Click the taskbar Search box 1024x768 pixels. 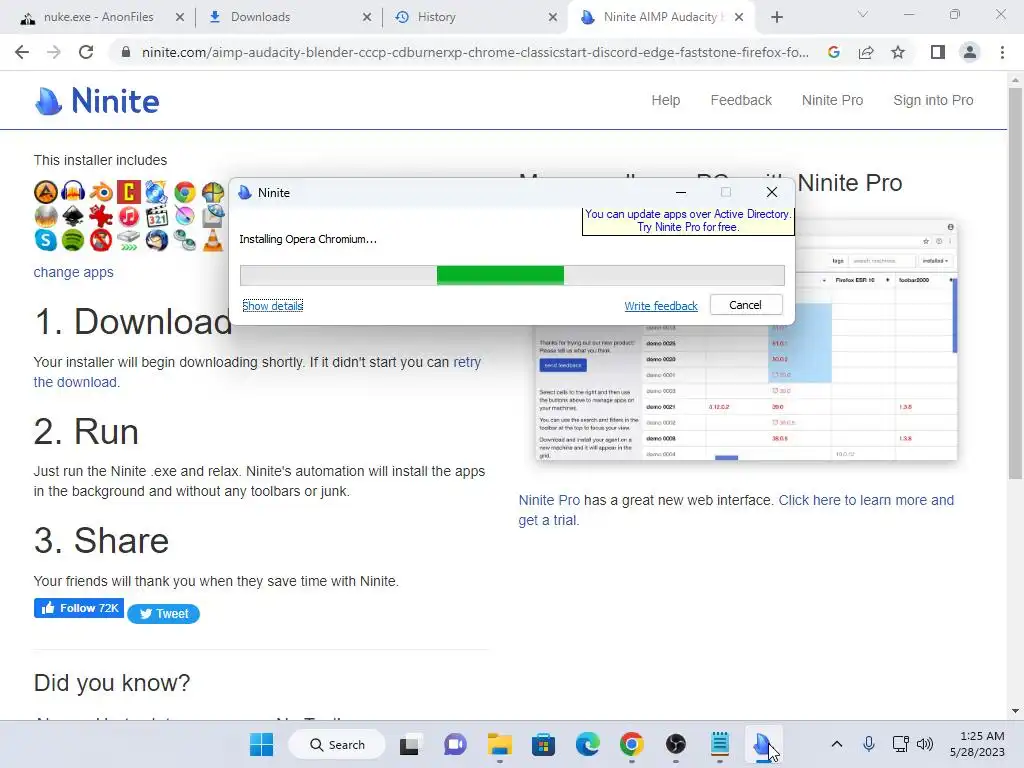click(337, 744)
